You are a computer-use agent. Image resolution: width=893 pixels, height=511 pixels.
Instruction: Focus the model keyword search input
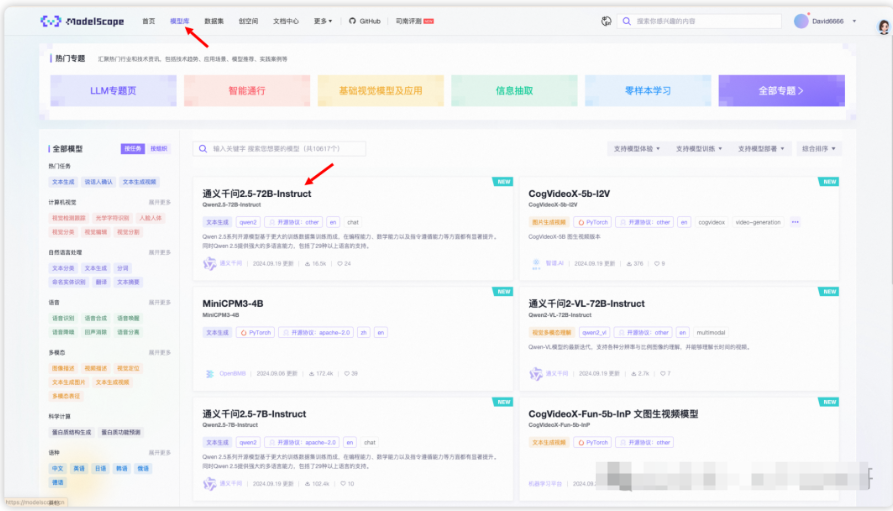point(279,149)
